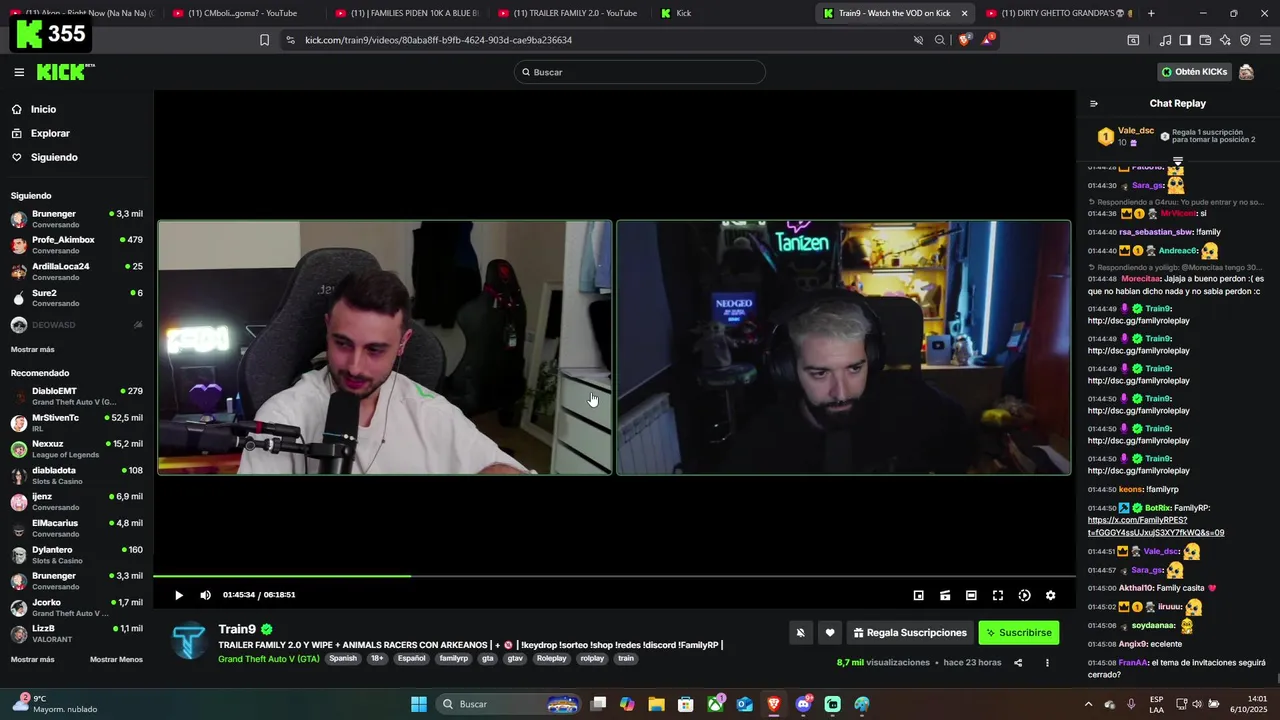Open the browser tab search icon
1280x720 pixels.
[1133, 40]
